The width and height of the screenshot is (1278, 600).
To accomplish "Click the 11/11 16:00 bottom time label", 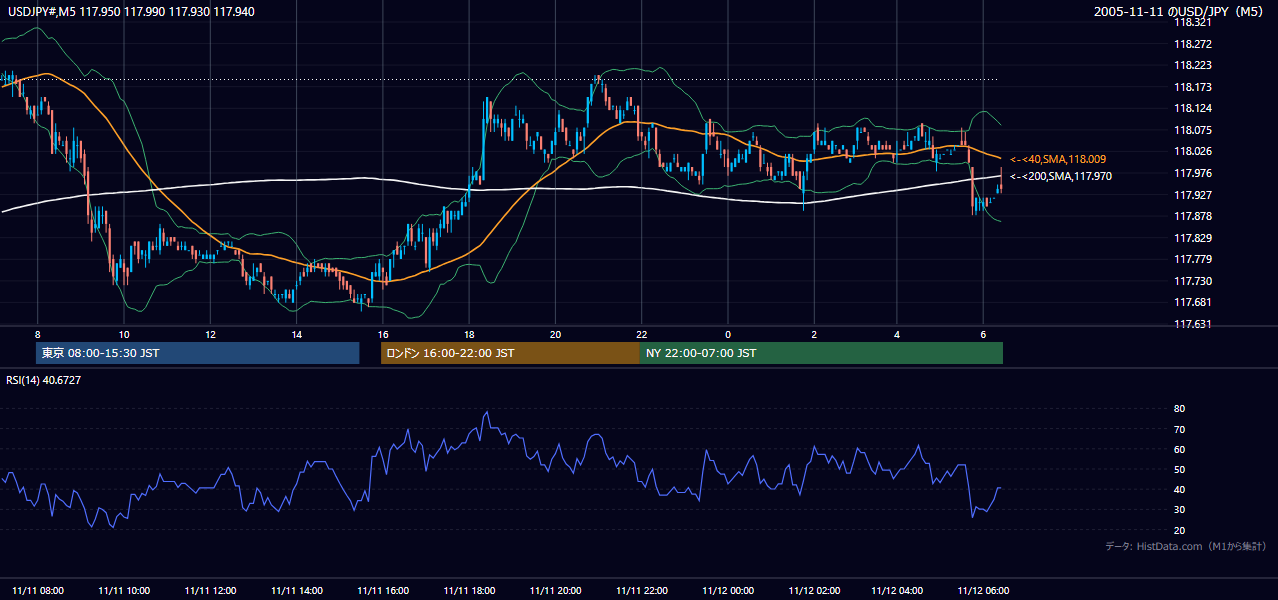I will click(x=383, y=591).
